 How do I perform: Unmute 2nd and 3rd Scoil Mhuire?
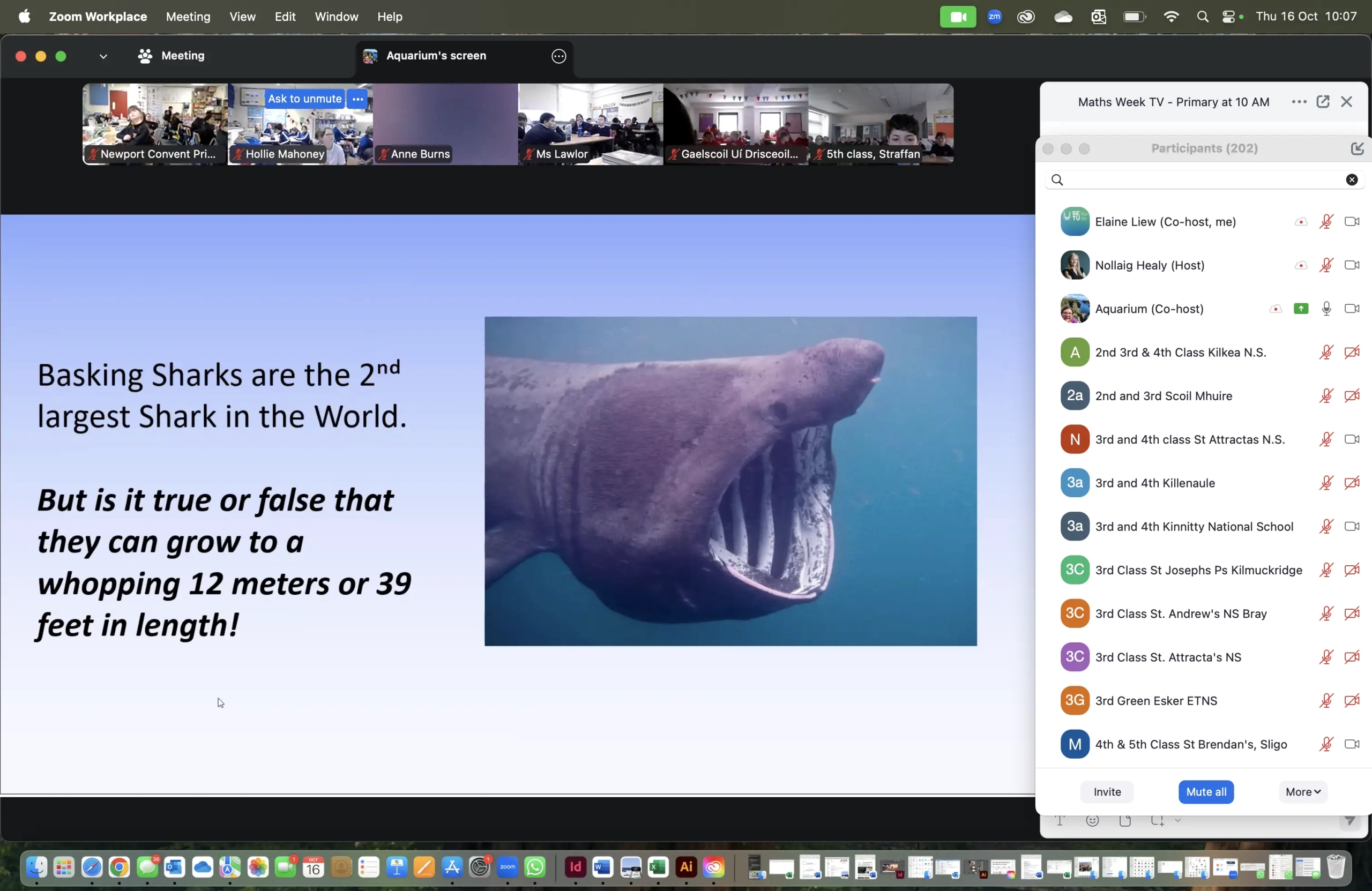coord(1327,396)
